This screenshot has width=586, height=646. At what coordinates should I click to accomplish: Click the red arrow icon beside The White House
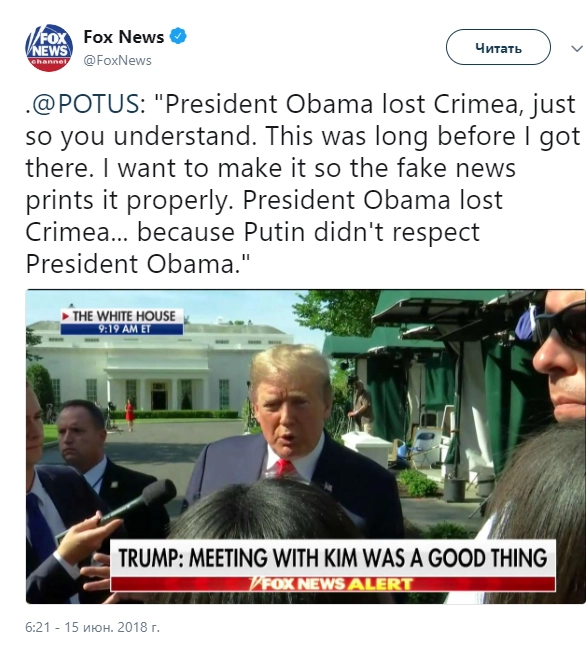pyautogui.click(x=66, y=316)
